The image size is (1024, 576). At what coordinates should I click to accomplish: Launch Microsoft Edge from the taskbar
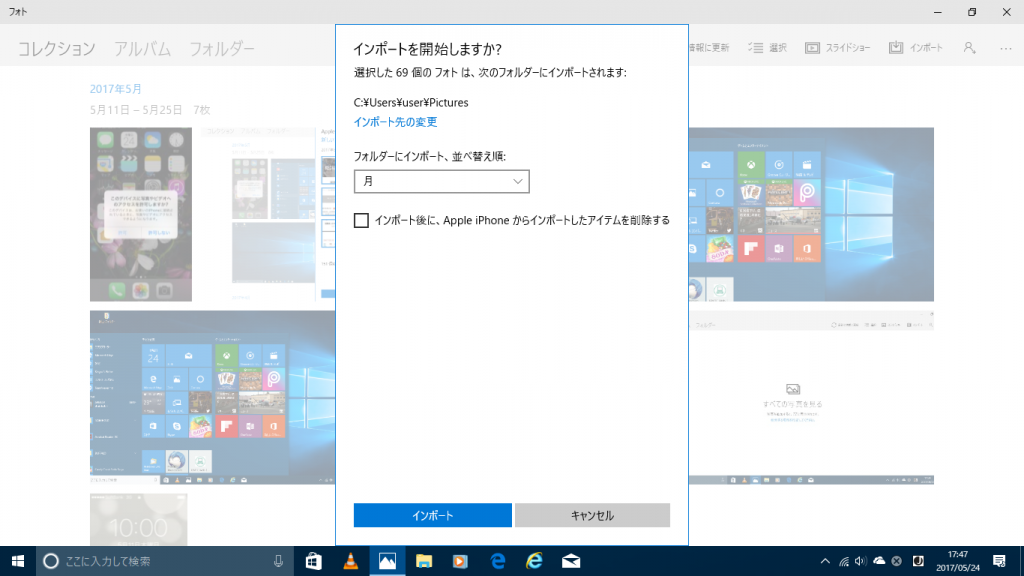coord(497,561)
